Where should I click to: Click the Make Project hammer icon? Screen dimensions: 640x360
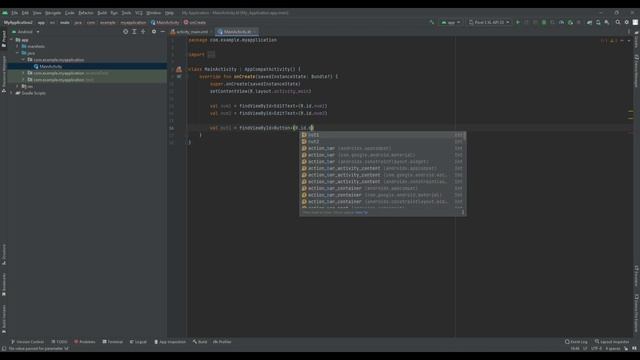[x=432, y=22]
